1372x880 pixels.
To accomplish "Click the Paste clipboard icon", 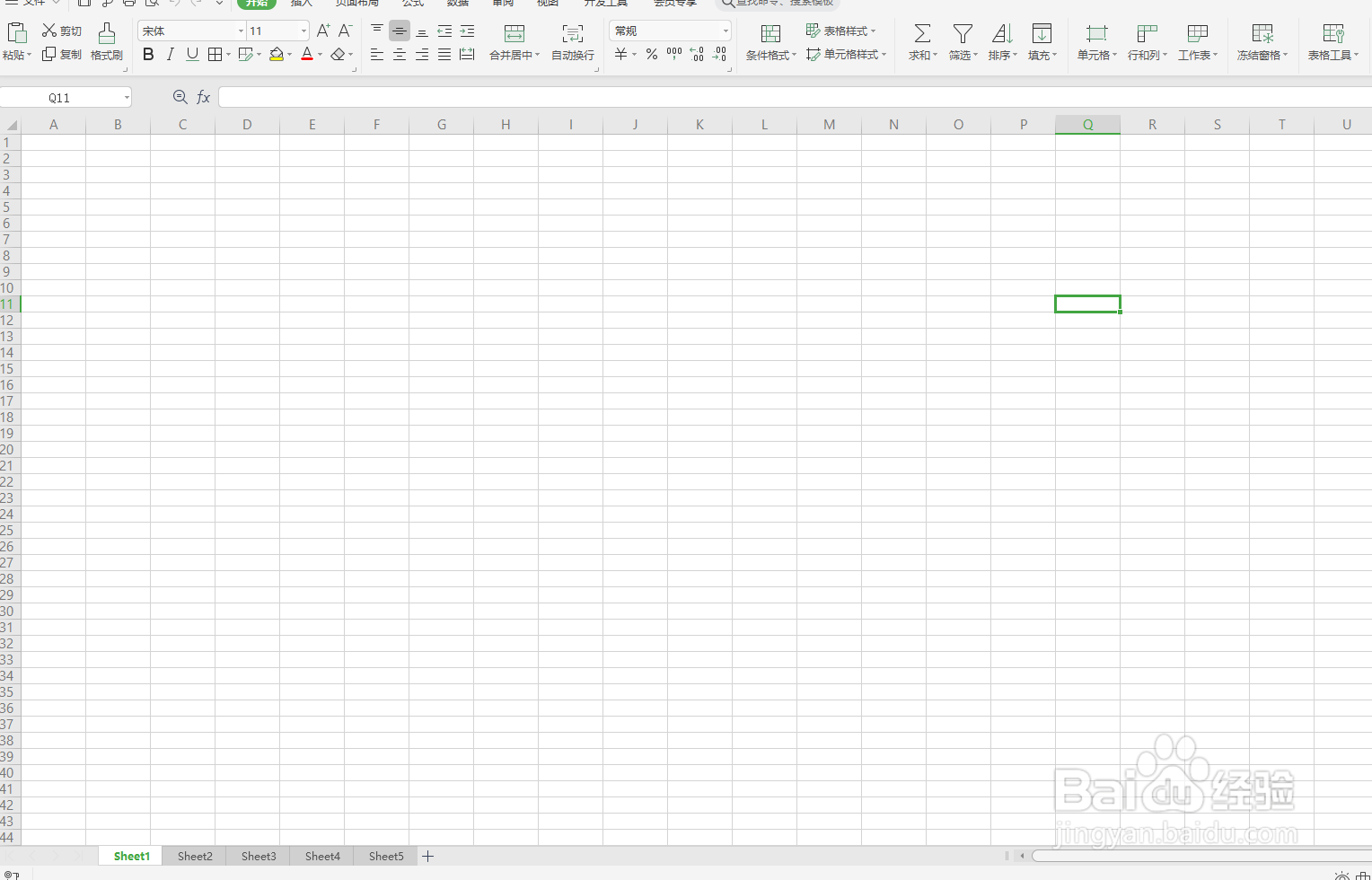I will [16, 33].
